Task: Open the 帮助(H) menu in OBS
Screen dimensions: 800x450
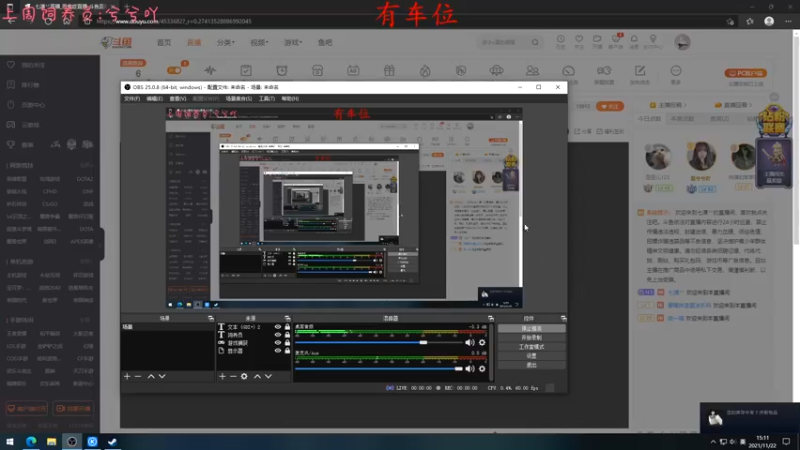Action: tap(290, 98)
